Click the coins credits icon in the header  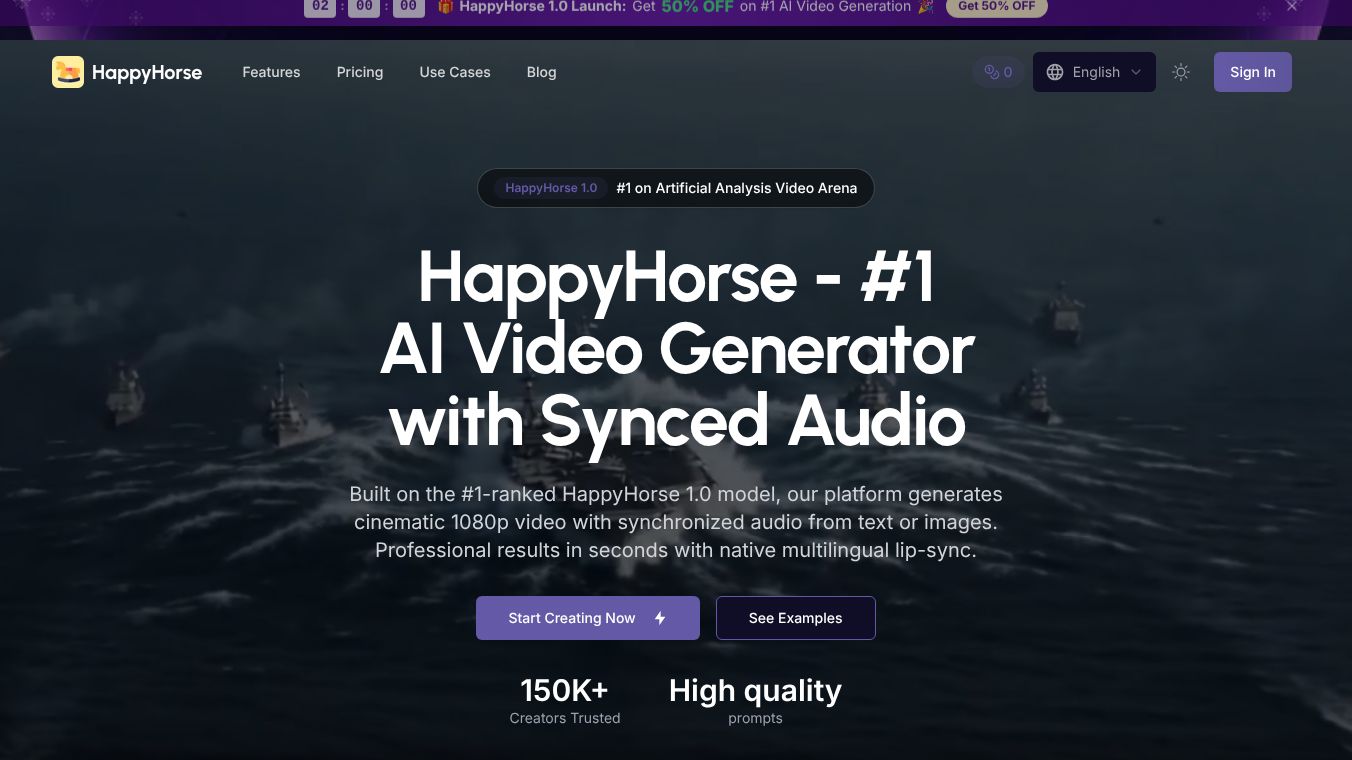tap(992, 72)
